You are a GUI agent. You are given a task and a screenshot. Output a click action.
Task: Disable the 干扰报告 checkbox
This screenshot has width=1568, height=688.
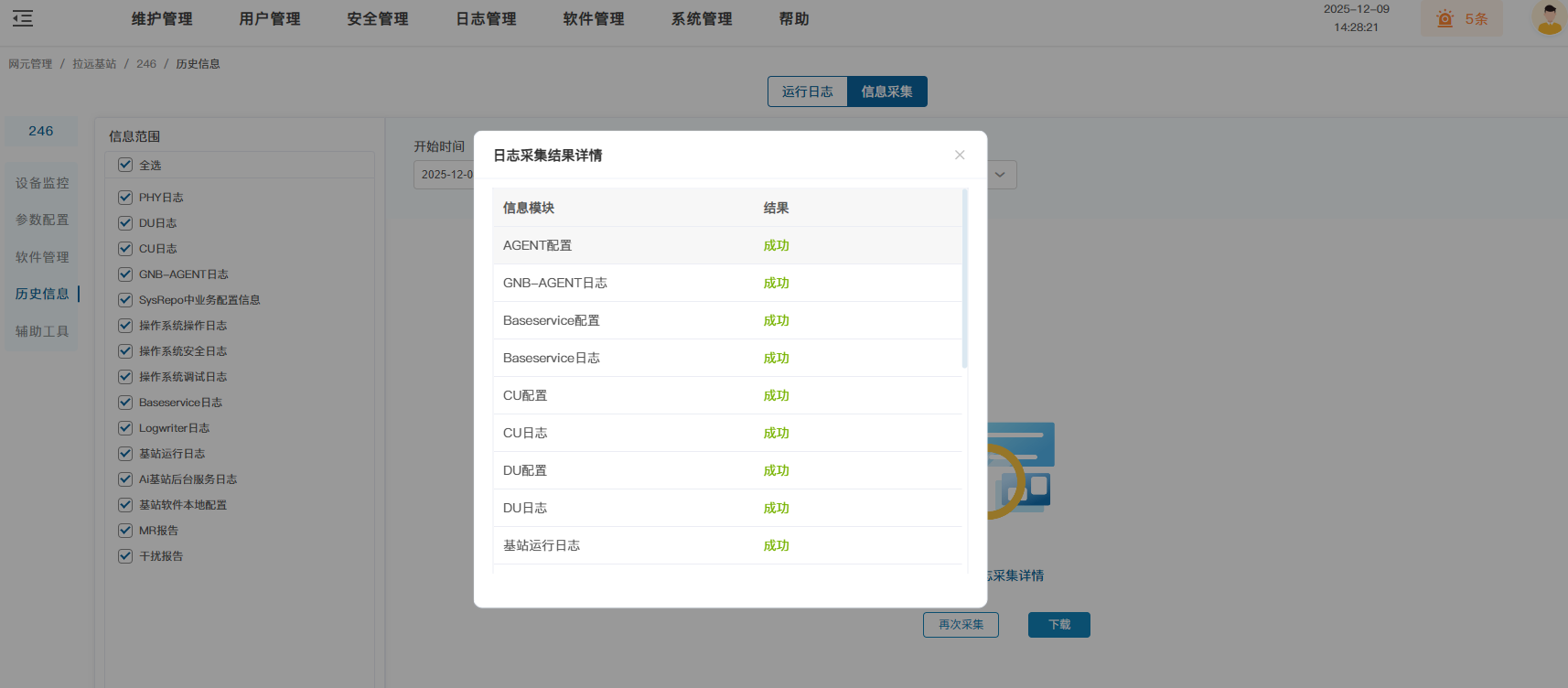pos(125,556)
